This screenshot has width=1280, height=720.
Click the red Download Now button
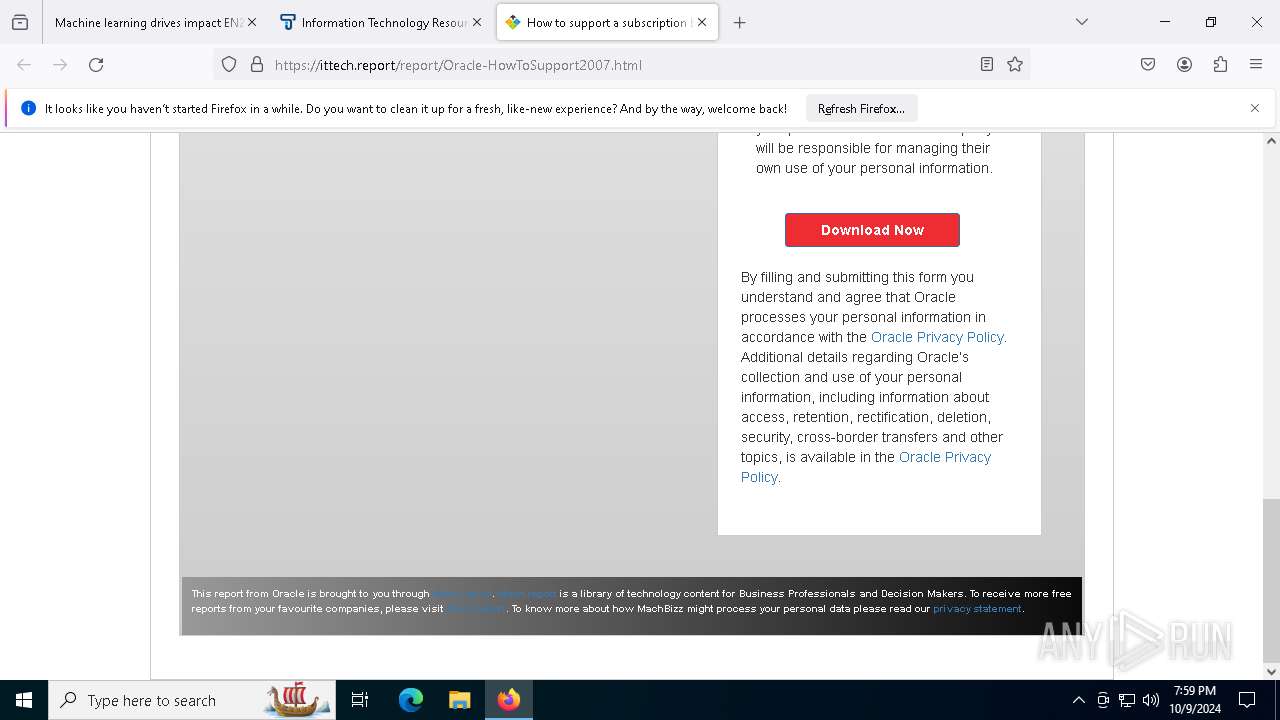(872, 230)
